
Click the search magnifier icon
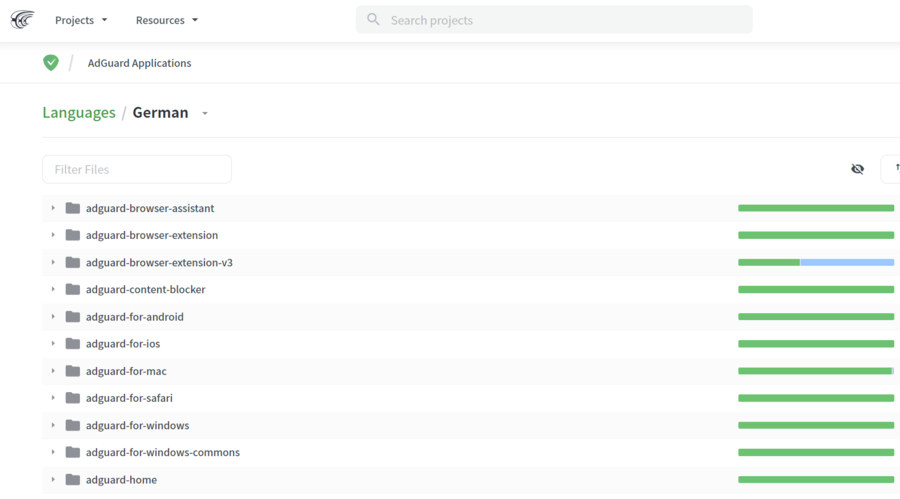pyautogui.click(x=373, y=20)
